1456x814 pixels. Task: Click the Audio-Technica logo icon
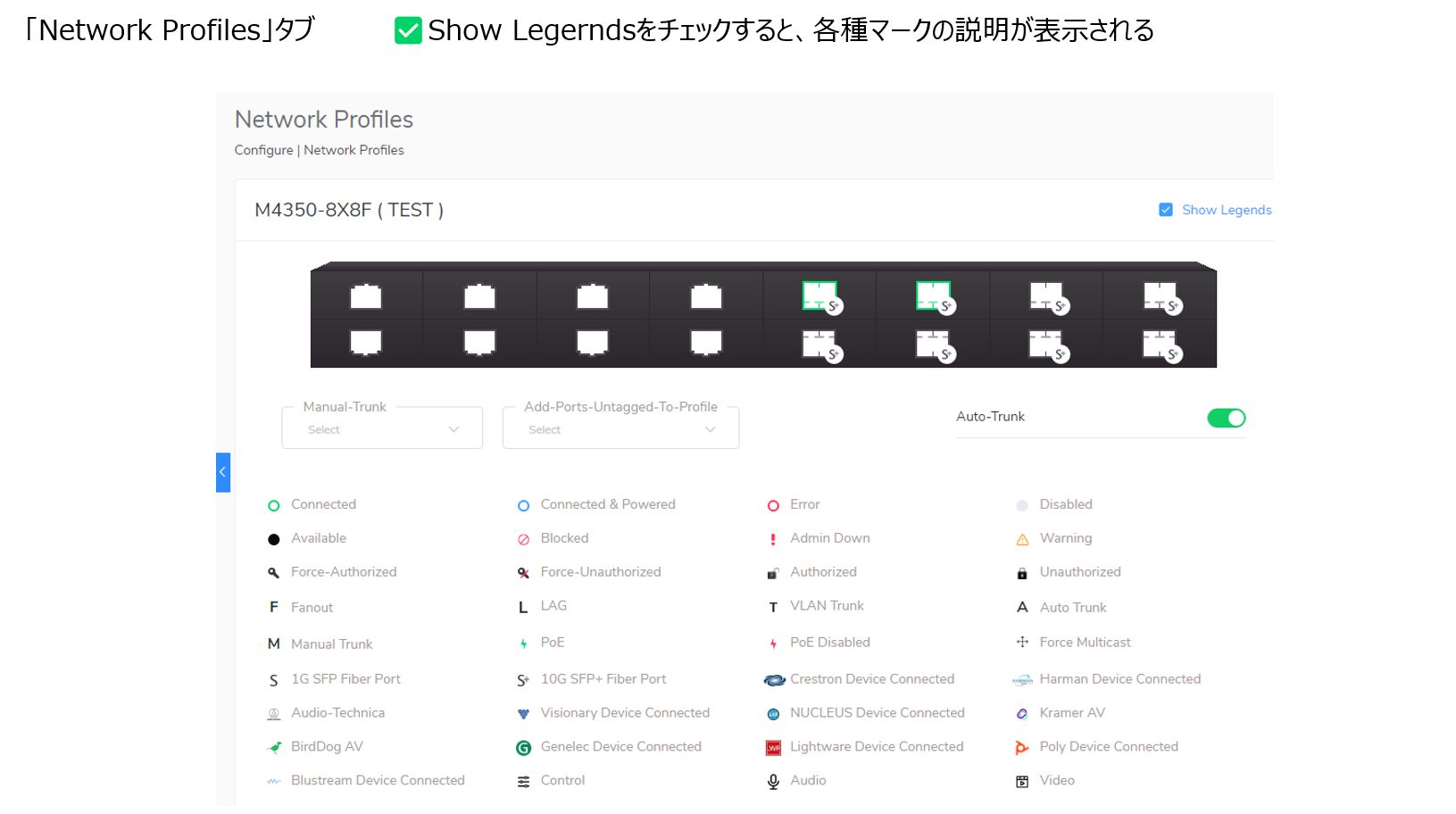(x=274, y=714)
